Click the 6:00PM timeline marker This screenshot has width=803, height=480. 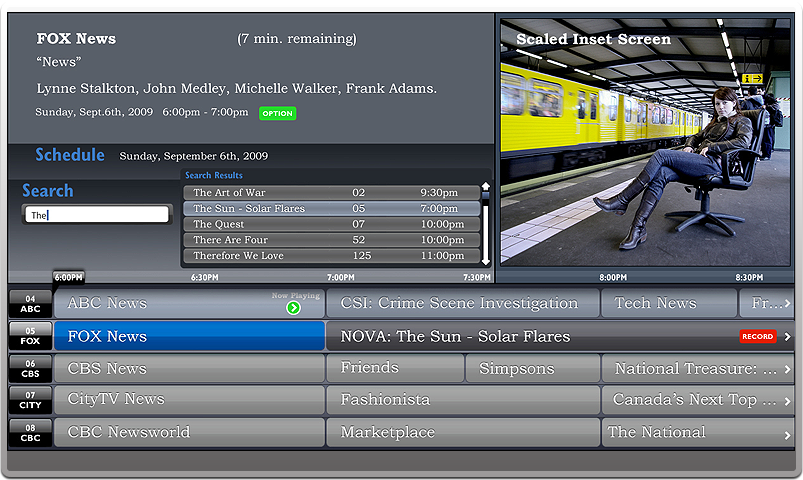[x=69, y=277]
